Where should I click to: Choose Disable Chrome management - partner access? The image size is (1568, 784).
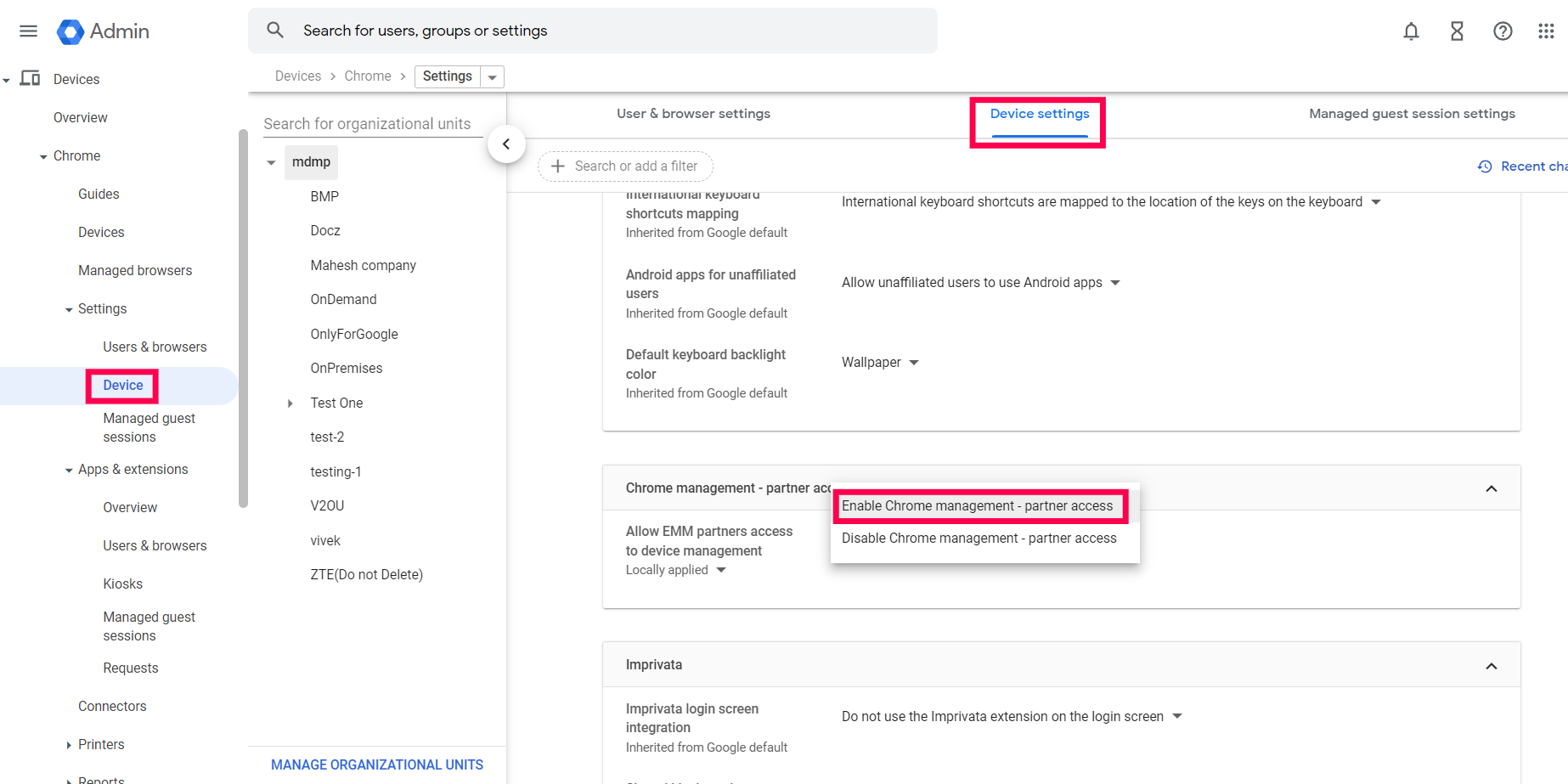[979, 539]
